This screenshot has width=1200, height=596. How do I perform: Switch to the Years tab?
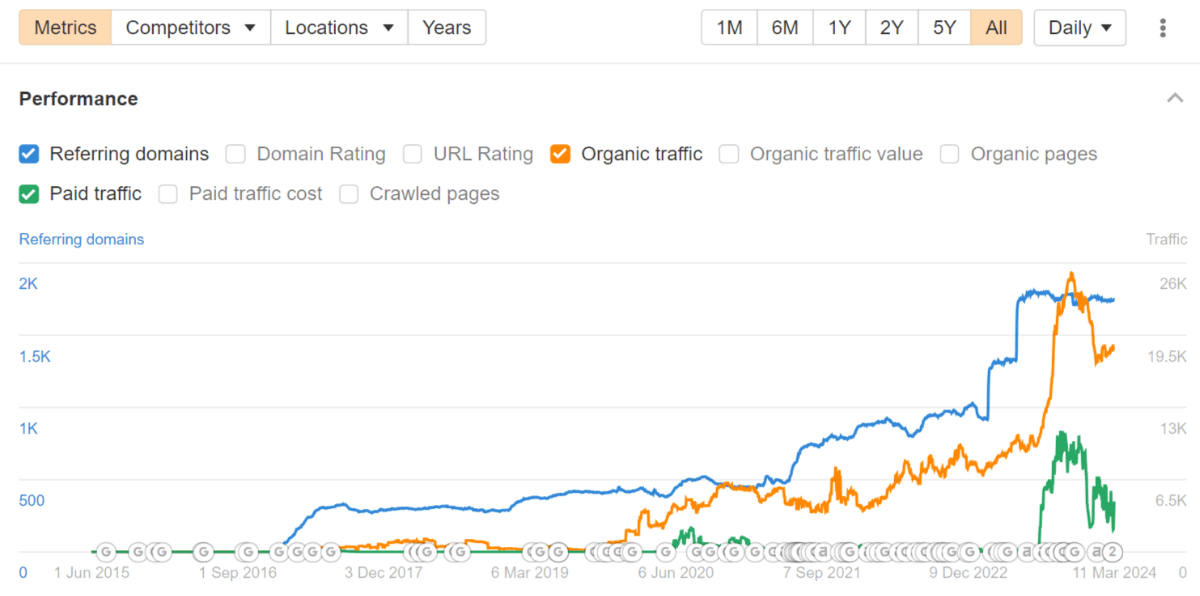click(447, 28)
